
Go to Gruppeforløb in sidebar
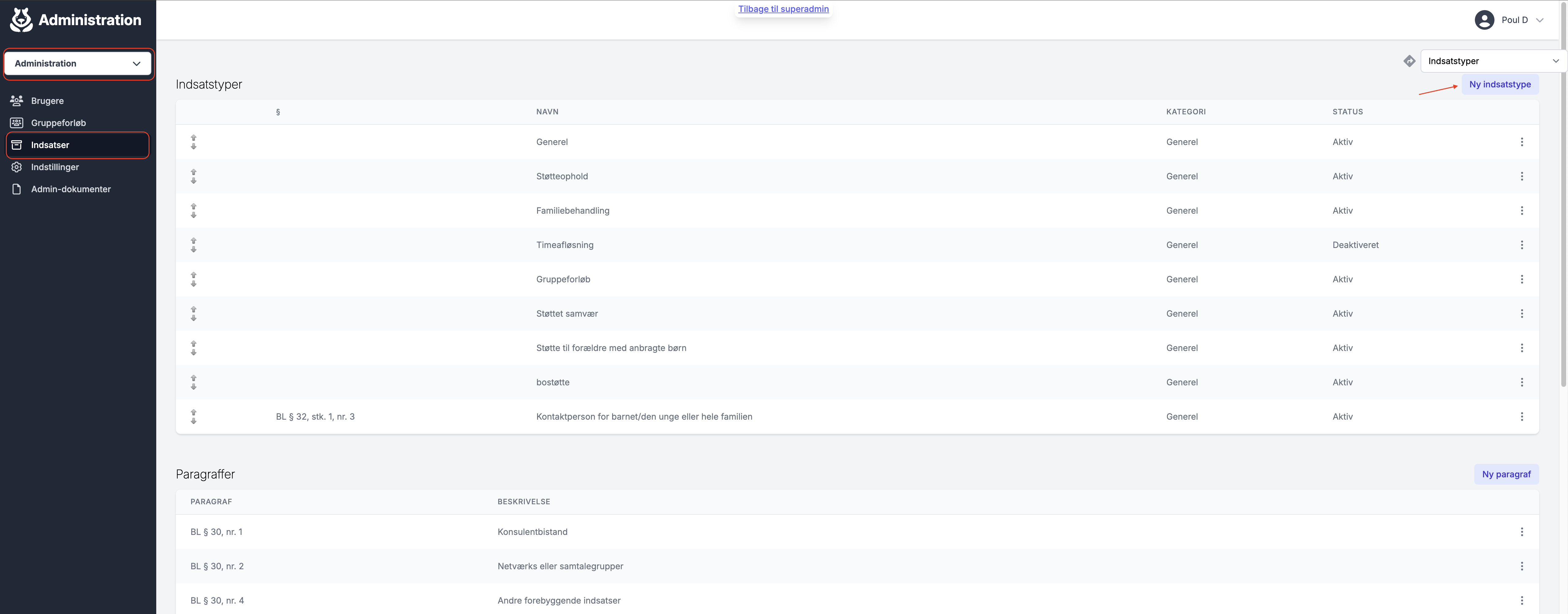click(x=58, y=122)
